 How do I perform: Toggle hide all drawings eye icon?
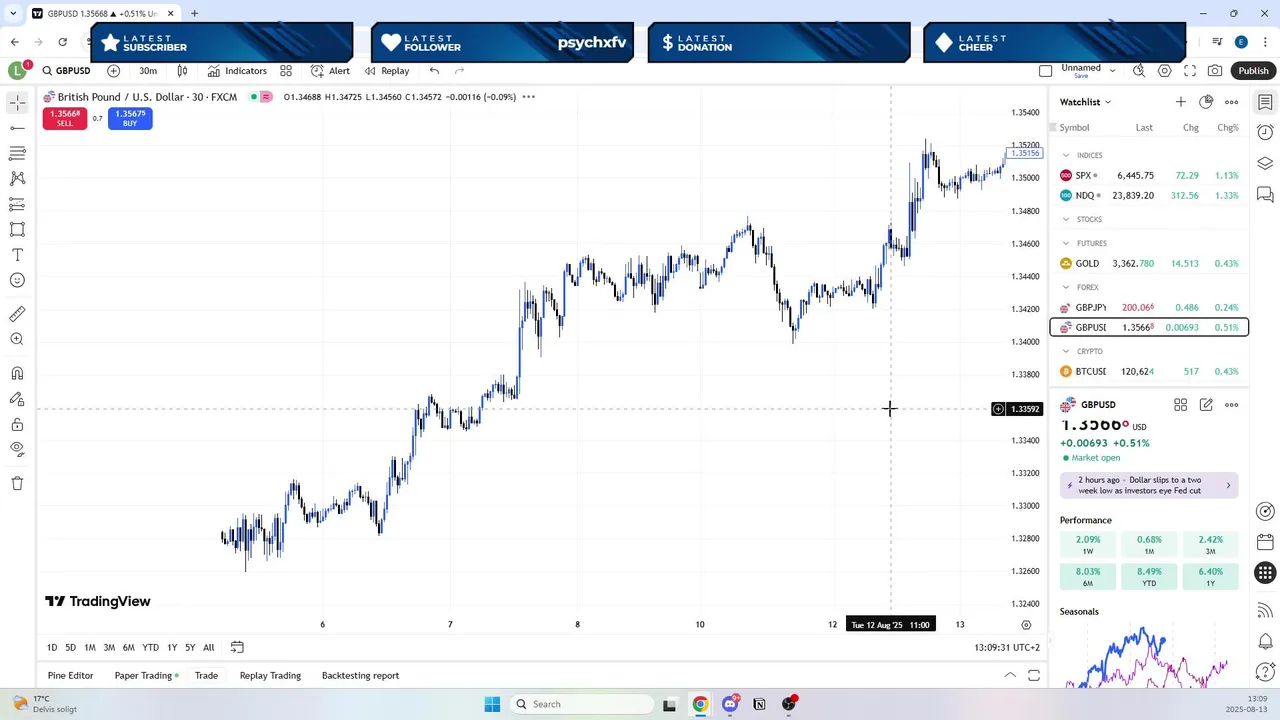[17, 449]
